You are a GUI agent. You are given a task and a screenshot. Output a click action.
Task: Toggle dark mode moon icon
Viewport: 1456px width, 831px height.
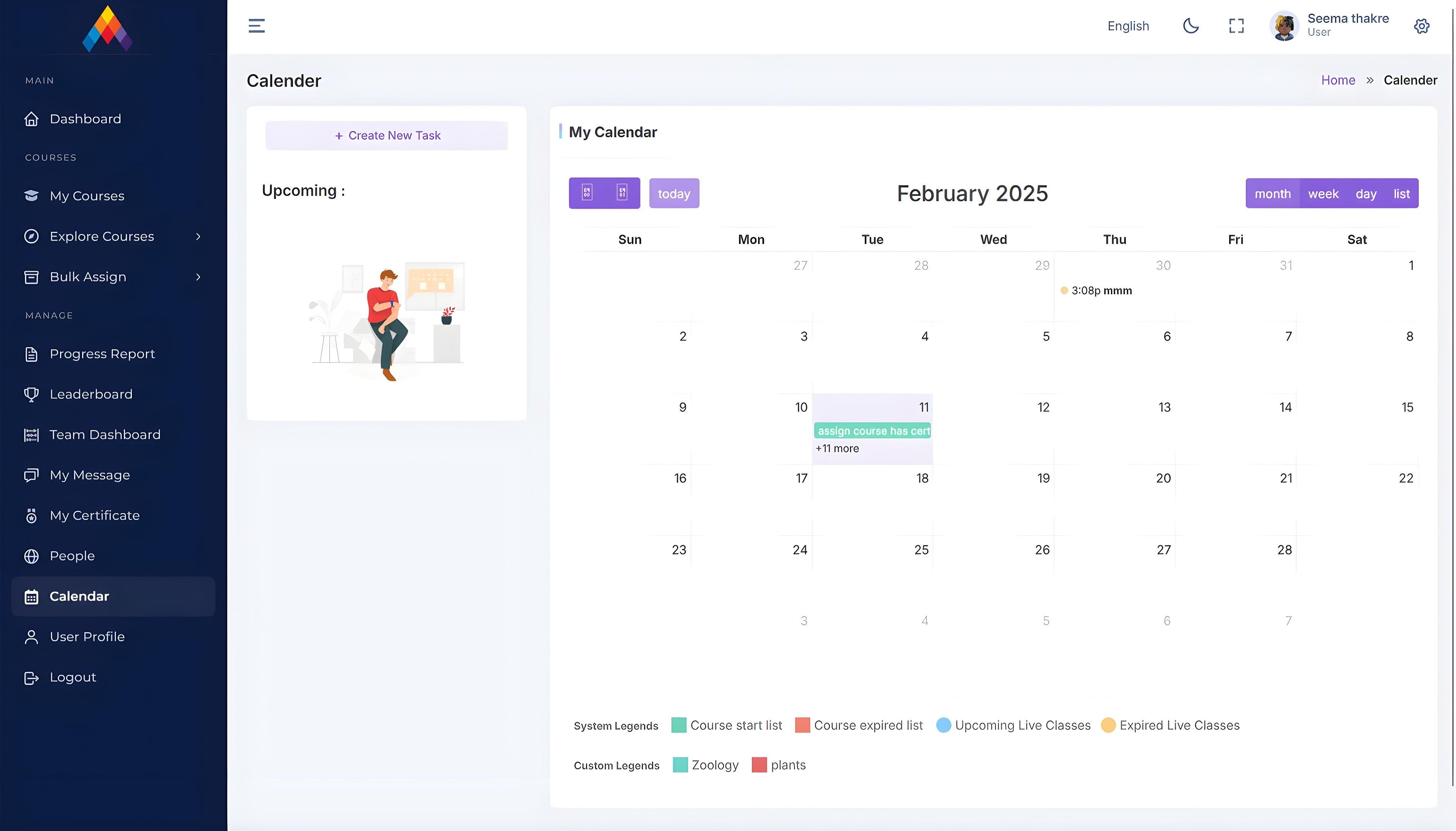click(x=1191, y=26)
